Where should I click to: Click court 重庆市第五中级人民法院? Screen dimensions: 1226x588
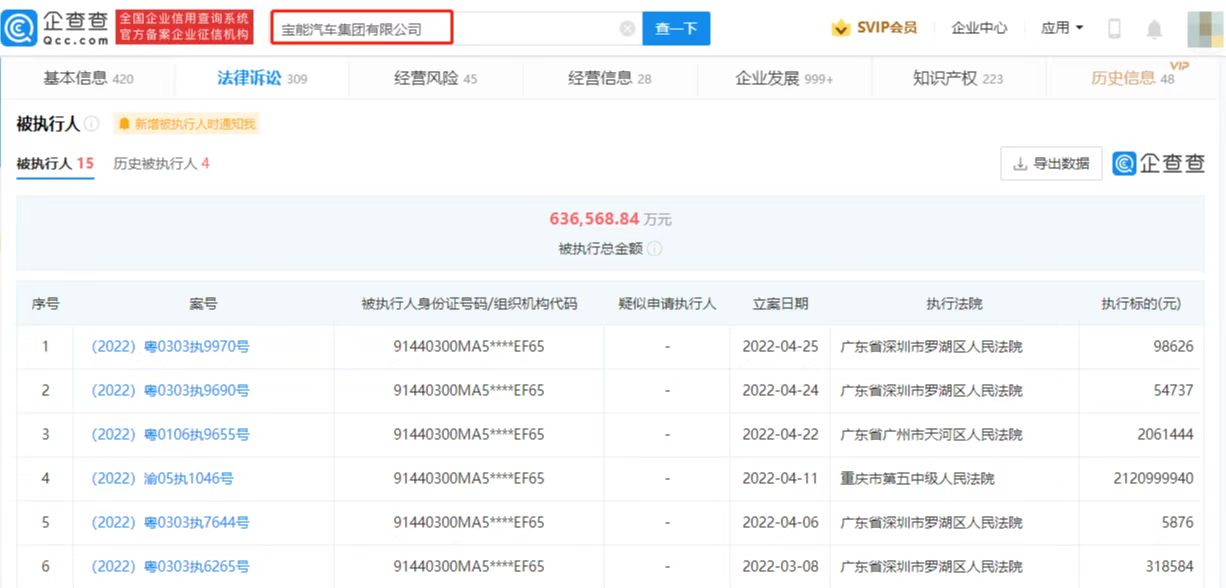[917, 479]
